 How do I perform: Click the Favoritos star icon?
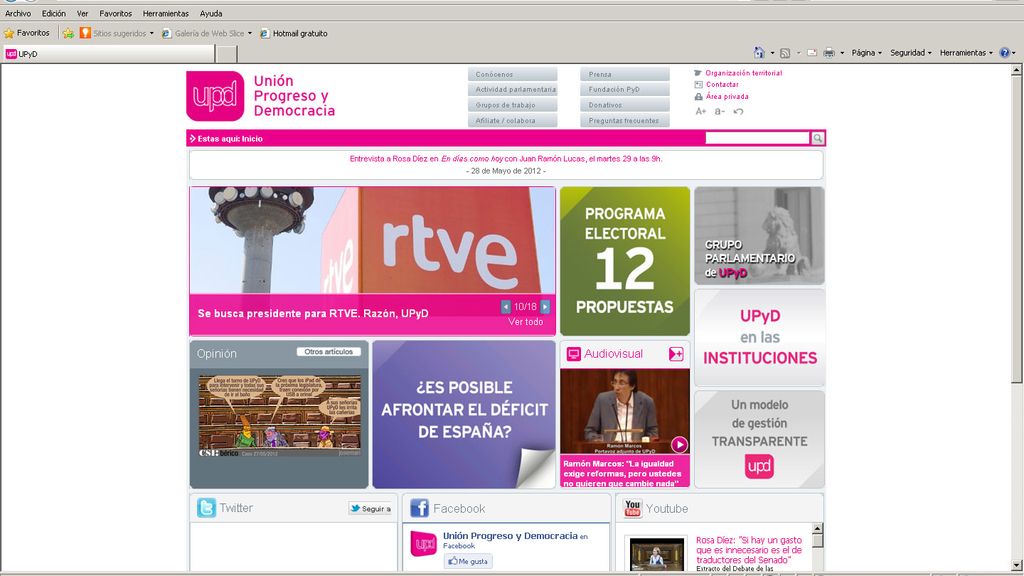[x=9, y=33]
